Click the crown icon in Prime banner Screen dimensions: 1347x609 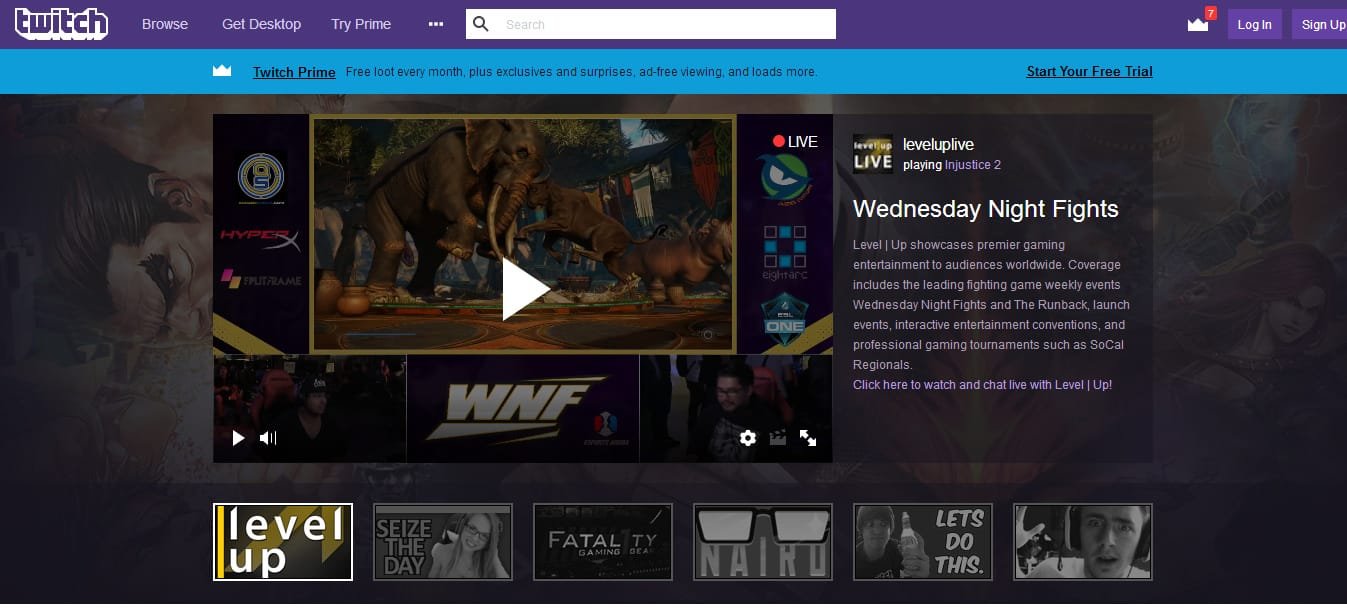pyautogui.click(x=222, y=71)
